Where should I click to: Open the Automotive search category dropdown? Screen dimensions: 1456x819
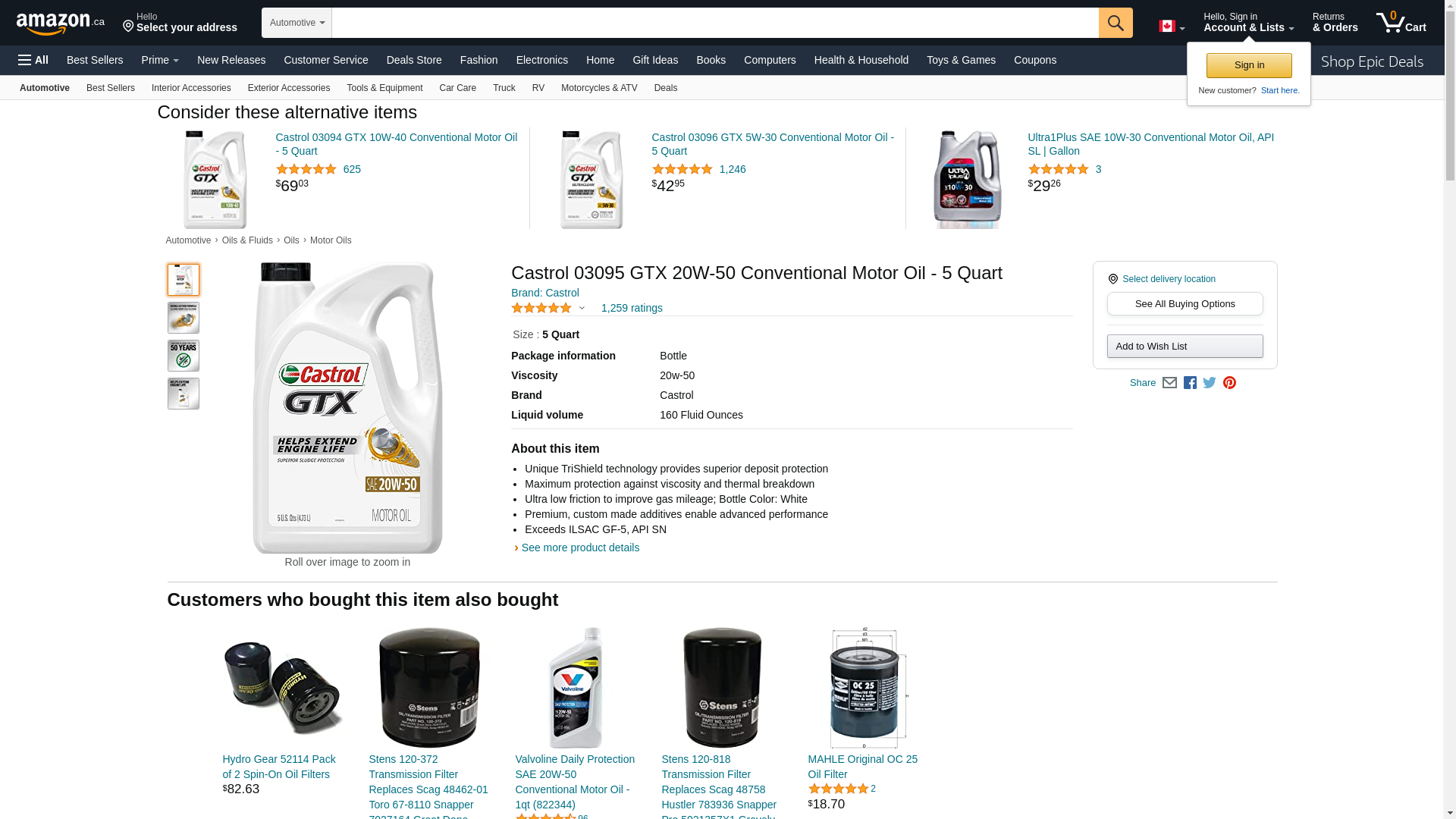tap(297, 23)
